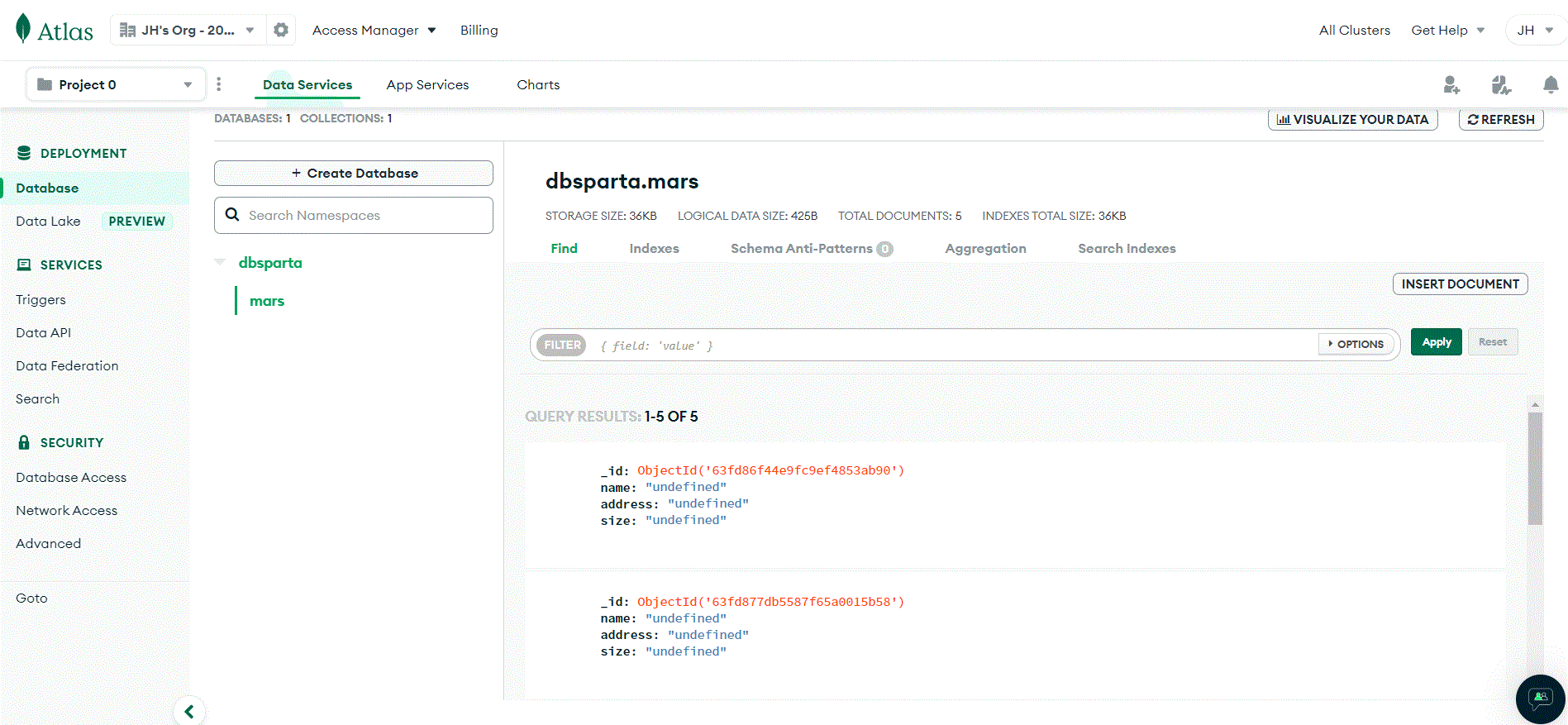Viewport: 1568px width, 725px height.
Task: Collapse the dbsparta database tree
Action: [x=220, y=263]
